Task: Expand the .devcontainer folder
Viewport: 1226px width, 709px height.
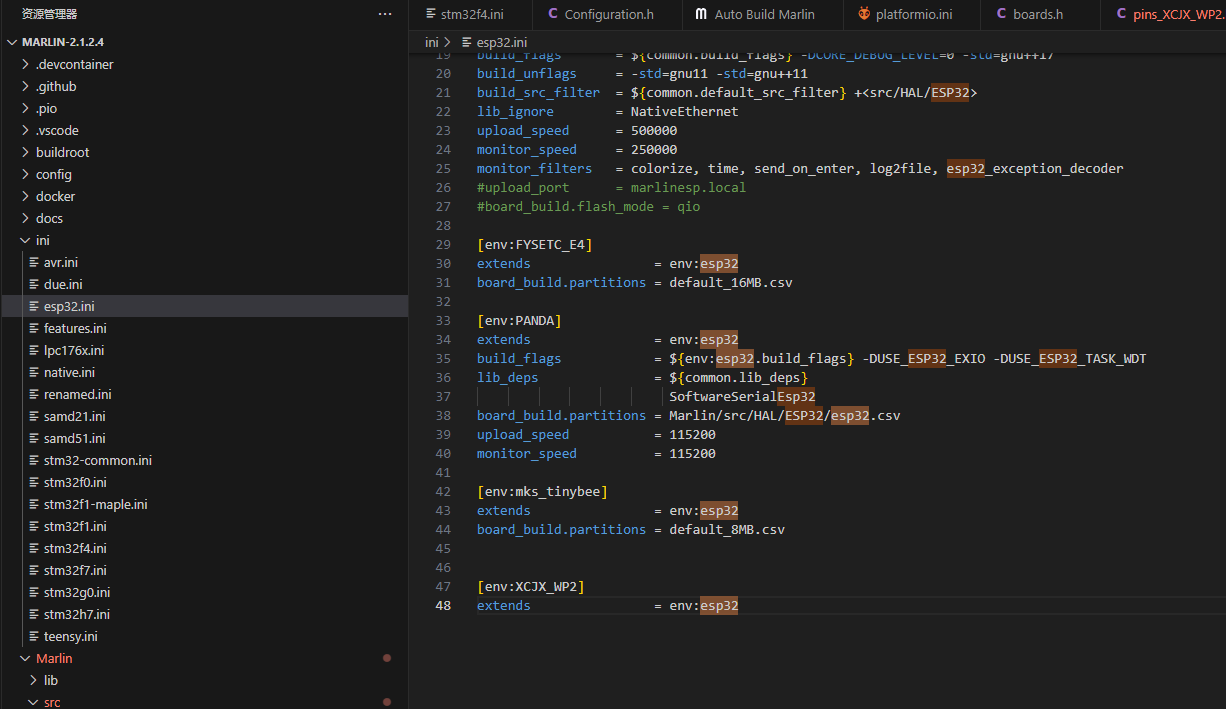Action: 204,64
